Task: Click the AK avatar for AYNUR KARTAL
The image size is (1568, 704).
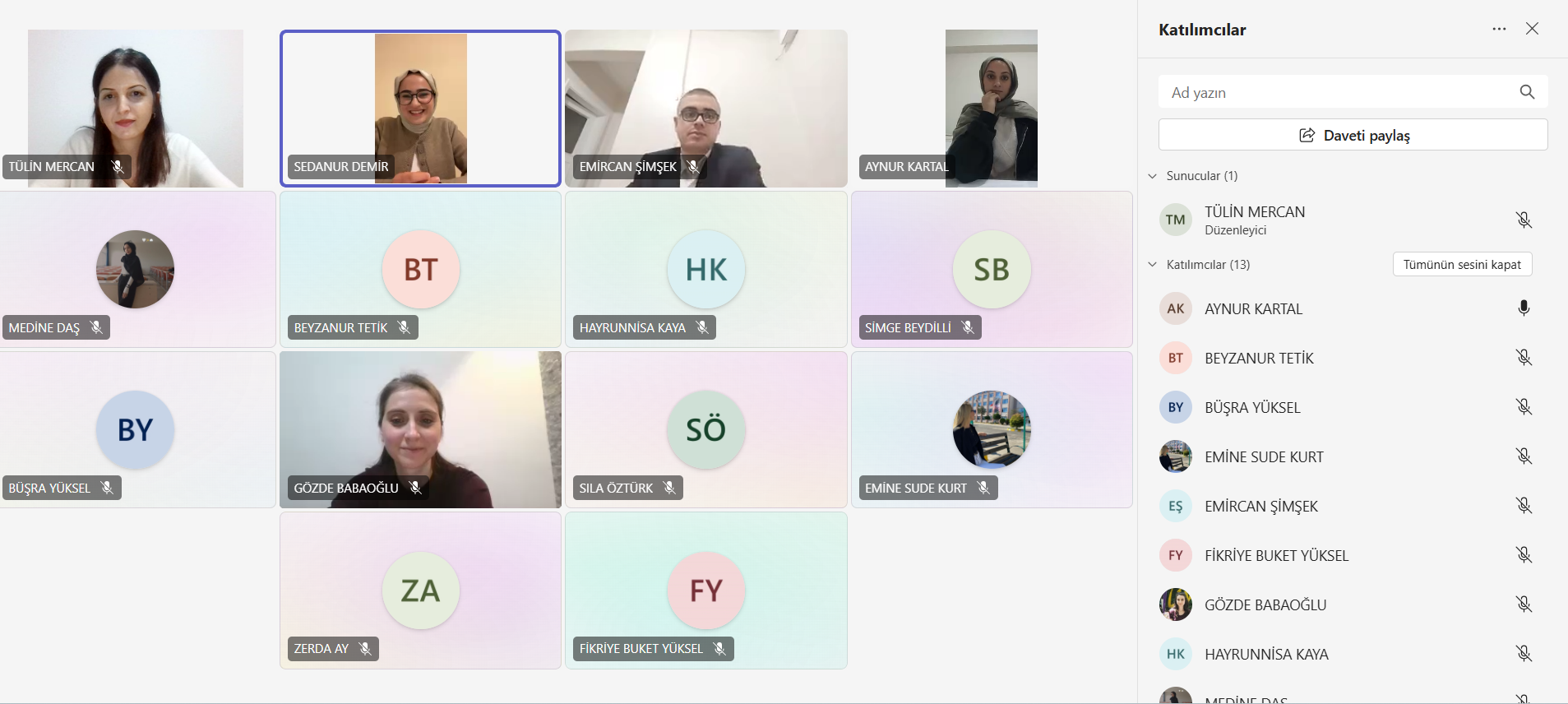Action: 1176,308
